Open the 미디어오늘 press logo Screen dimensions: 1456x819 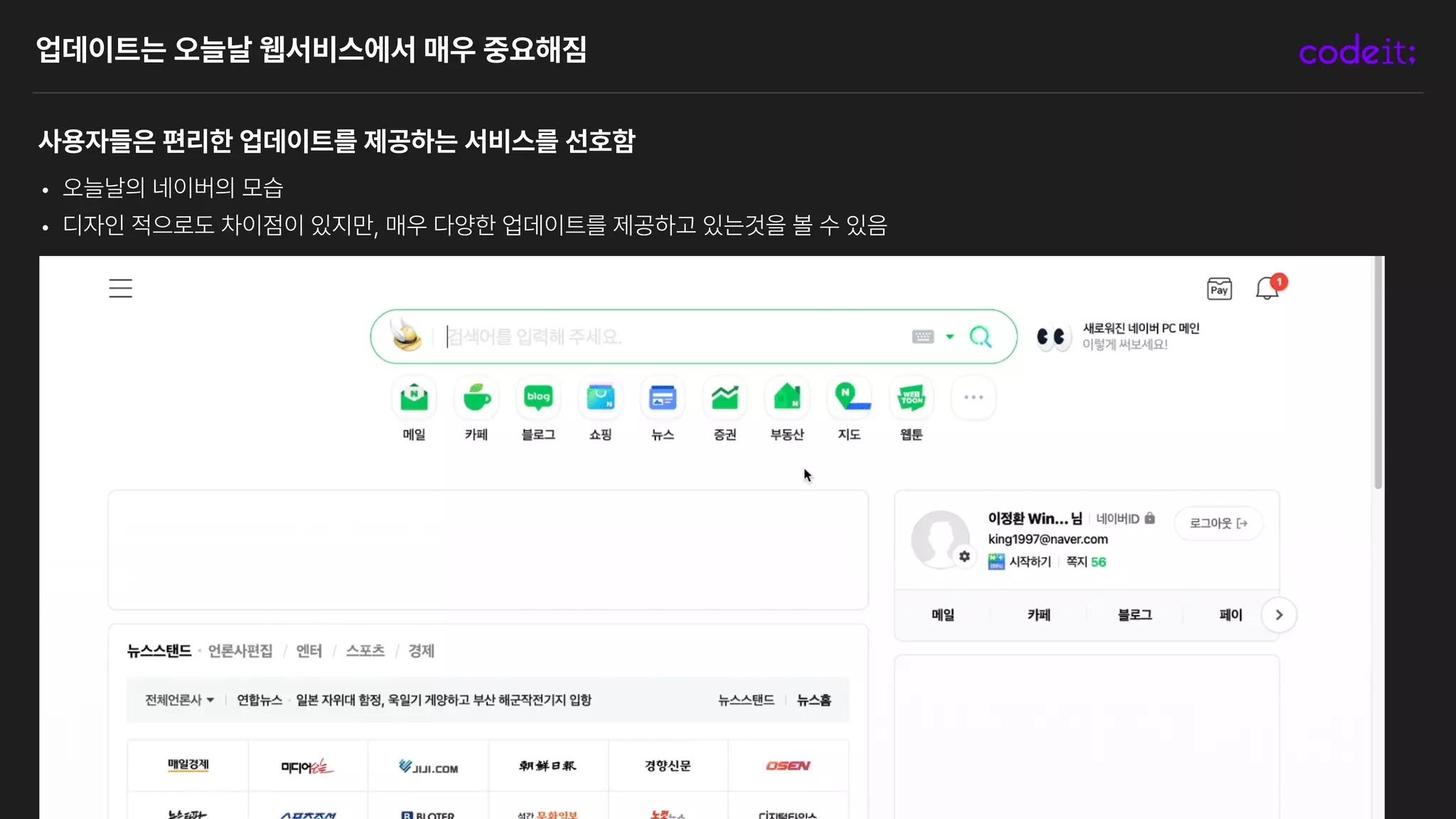[308, 766]
